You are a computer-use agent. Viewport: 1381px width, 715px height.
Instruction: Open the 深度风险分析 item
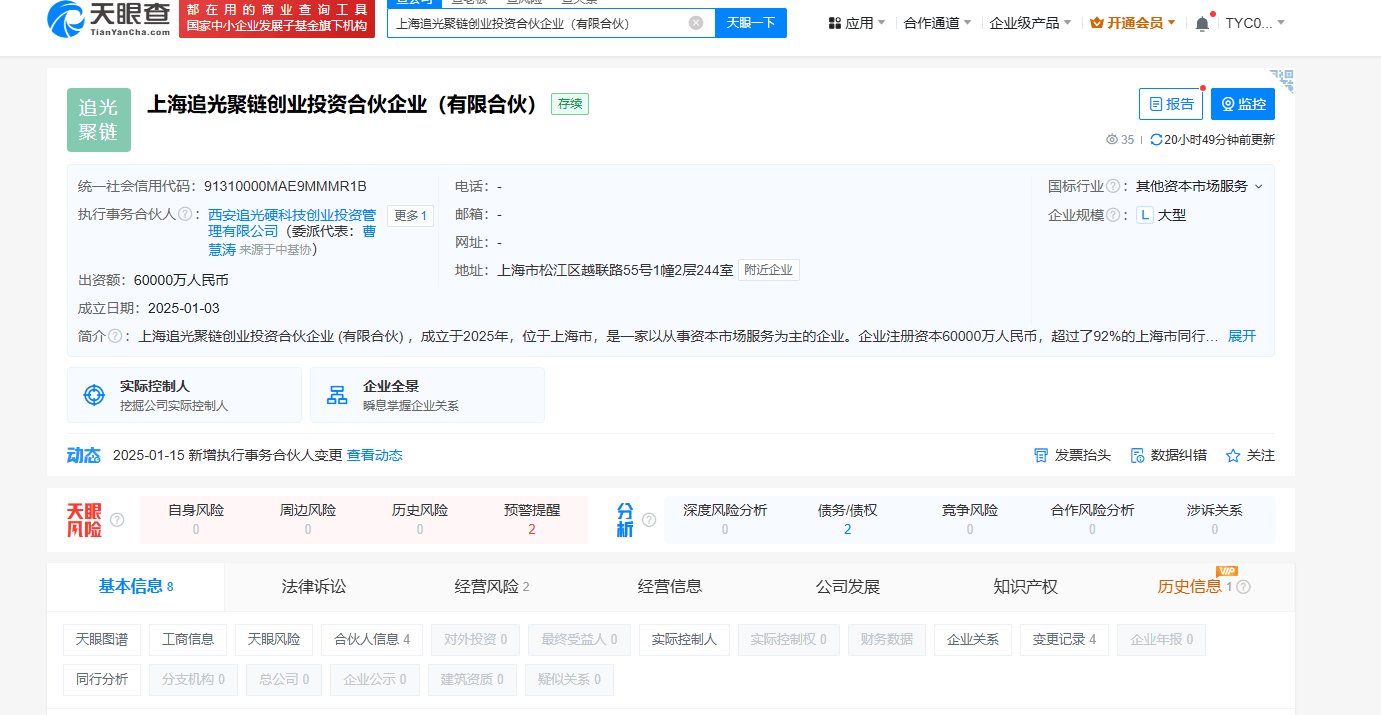click(x=725, y=520)
